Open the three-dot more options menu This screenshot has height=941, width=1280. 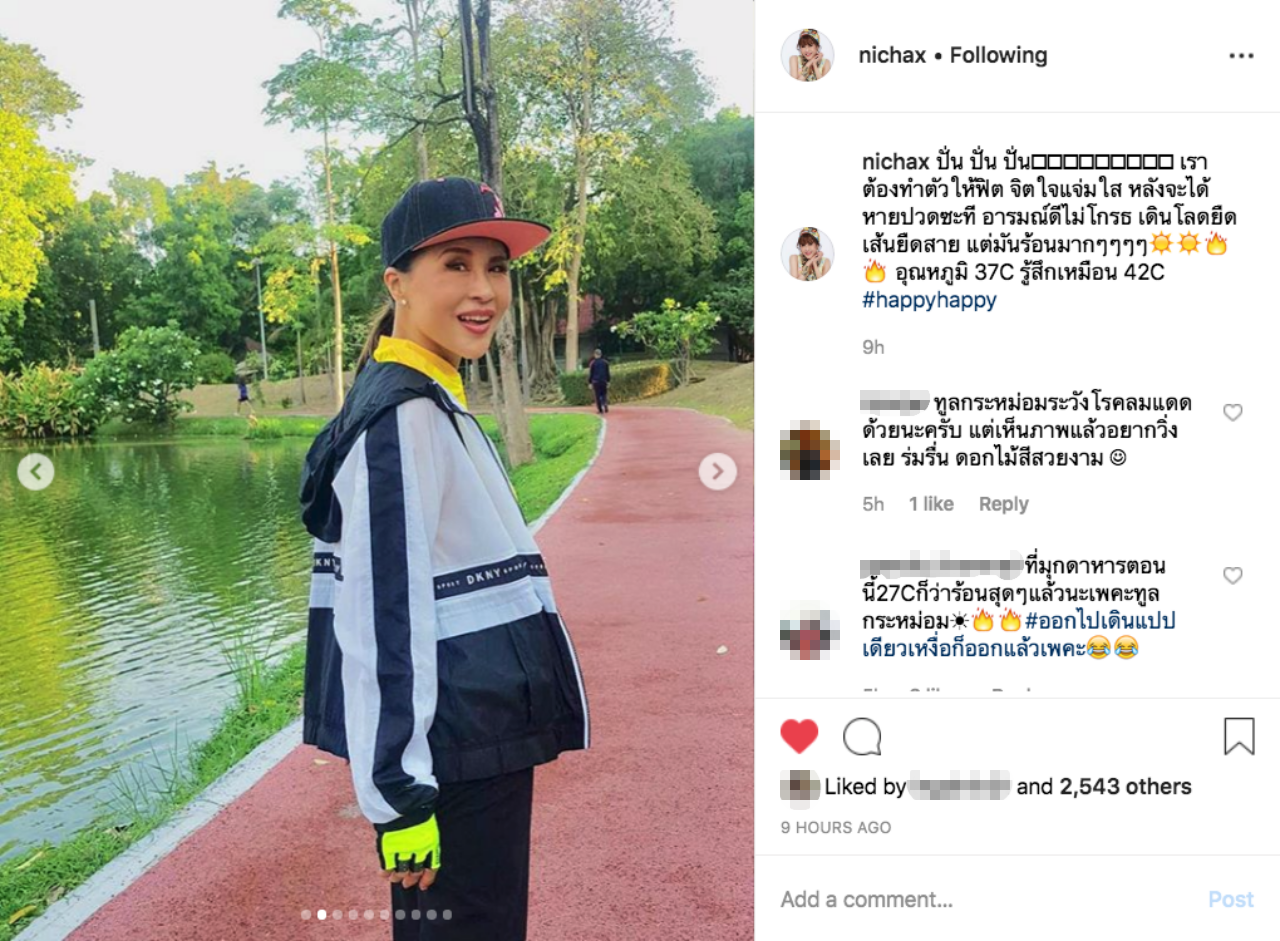[x=1241, y=56]
